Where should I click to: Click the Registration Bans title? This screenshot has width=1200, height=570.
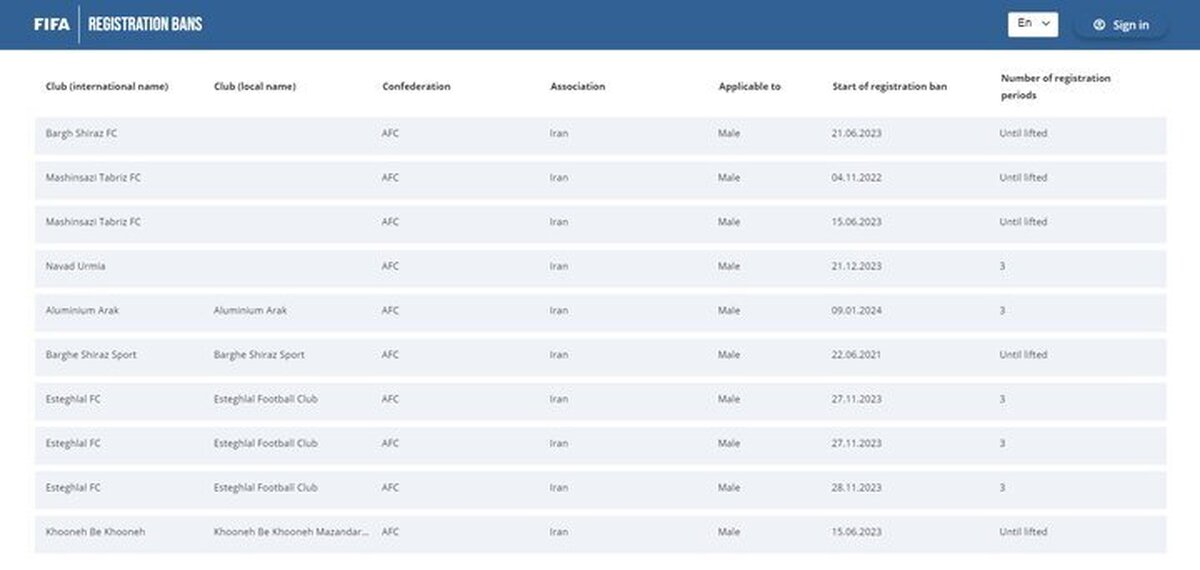coord(145,24)
